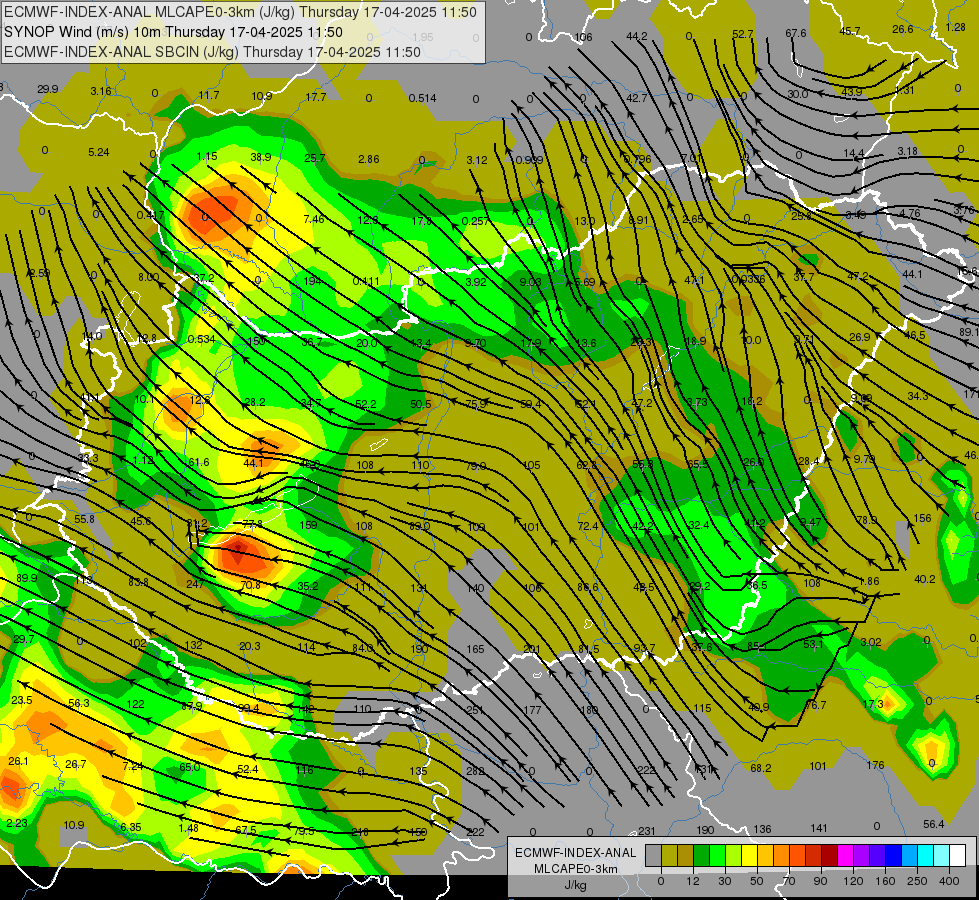The image size is (979, 900).
Task: Click the MLCAPE0-3km header line at top left
Action: point(240,12)
